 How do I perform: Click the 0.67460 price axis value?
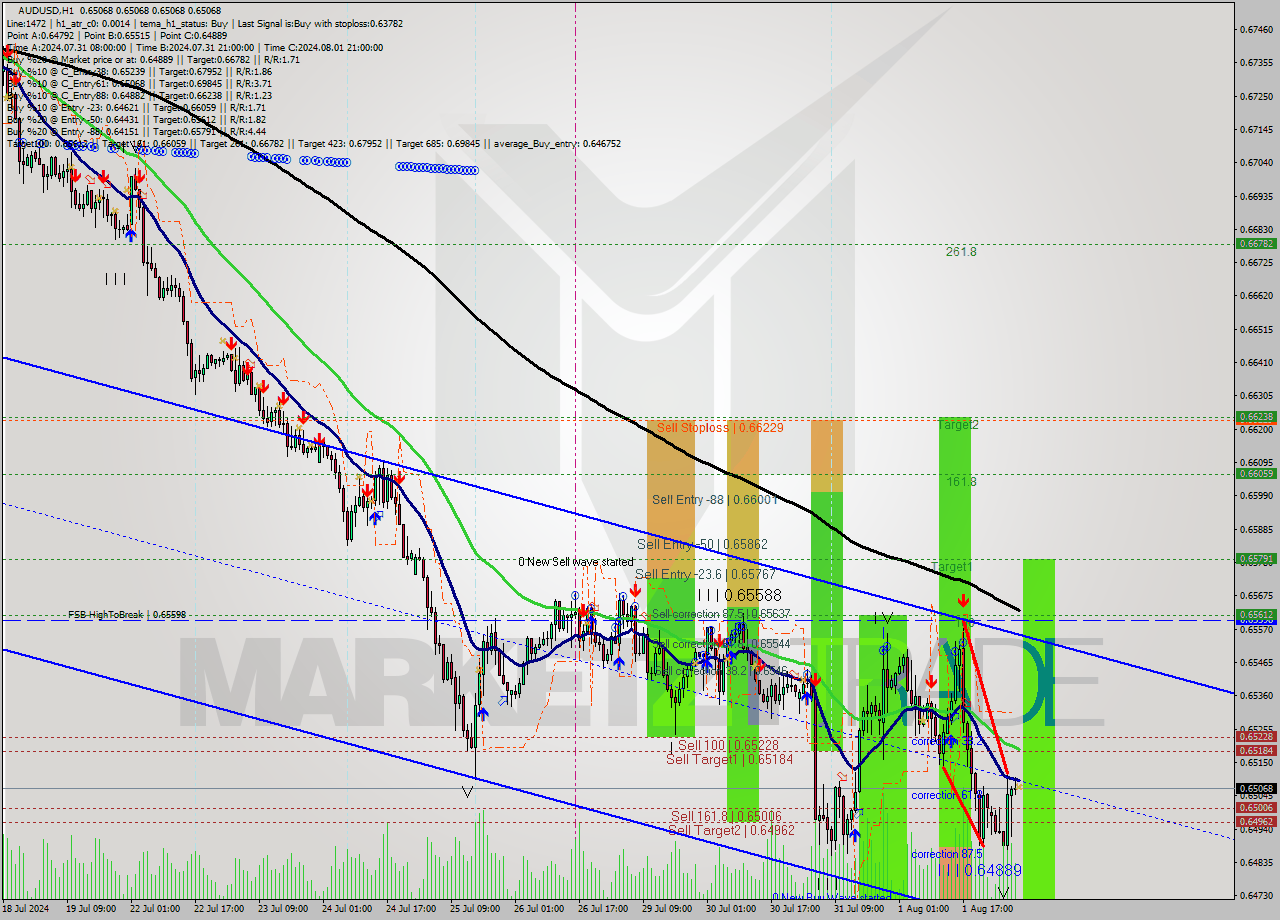[1256, 29]
